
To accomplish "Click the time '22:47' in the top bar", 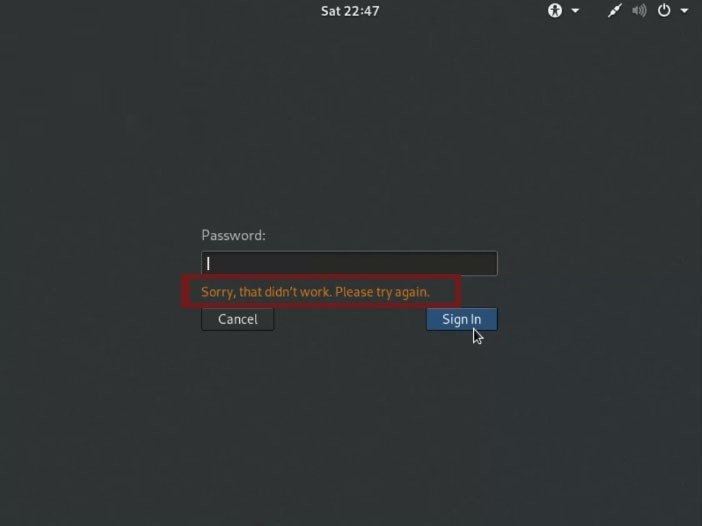I will [x=362, y=11].
